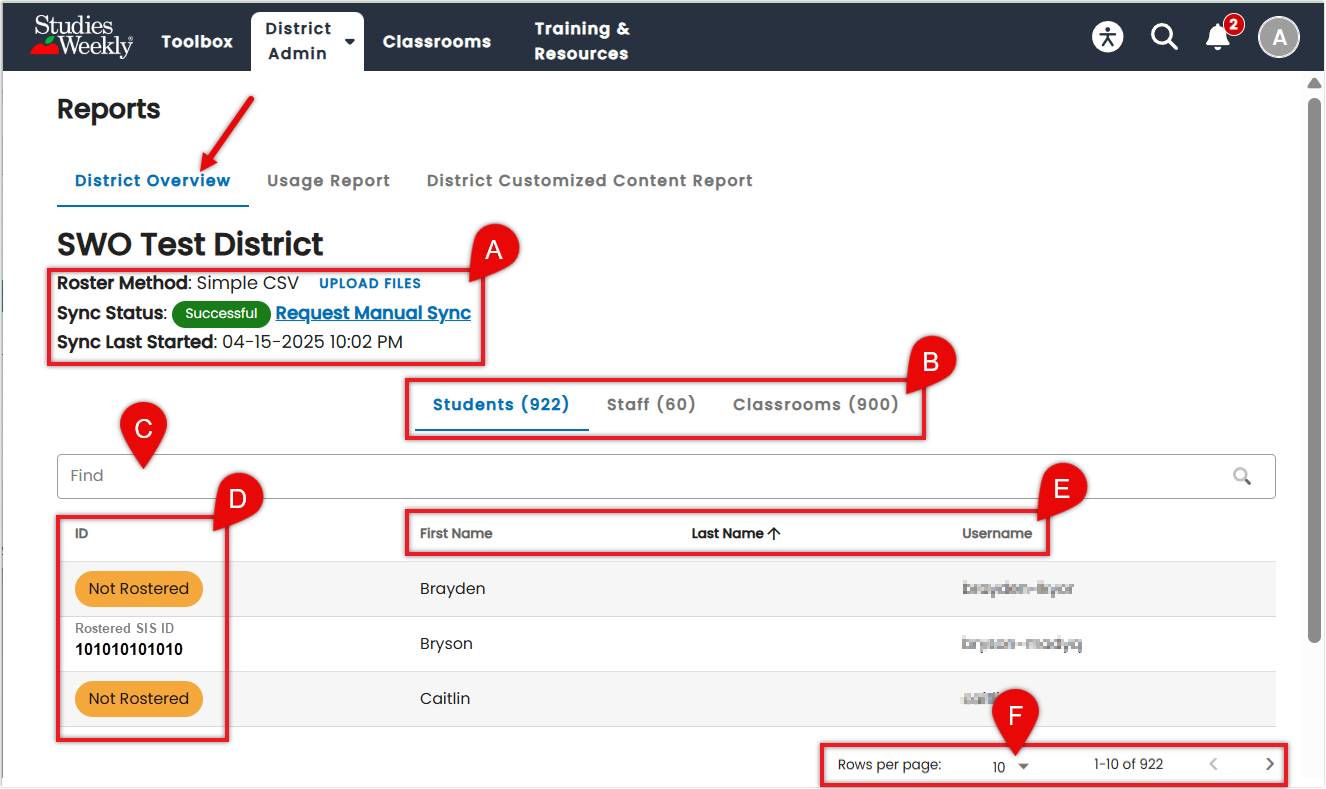
Task: Go to previous page of results
Action: pos(1214,764)
